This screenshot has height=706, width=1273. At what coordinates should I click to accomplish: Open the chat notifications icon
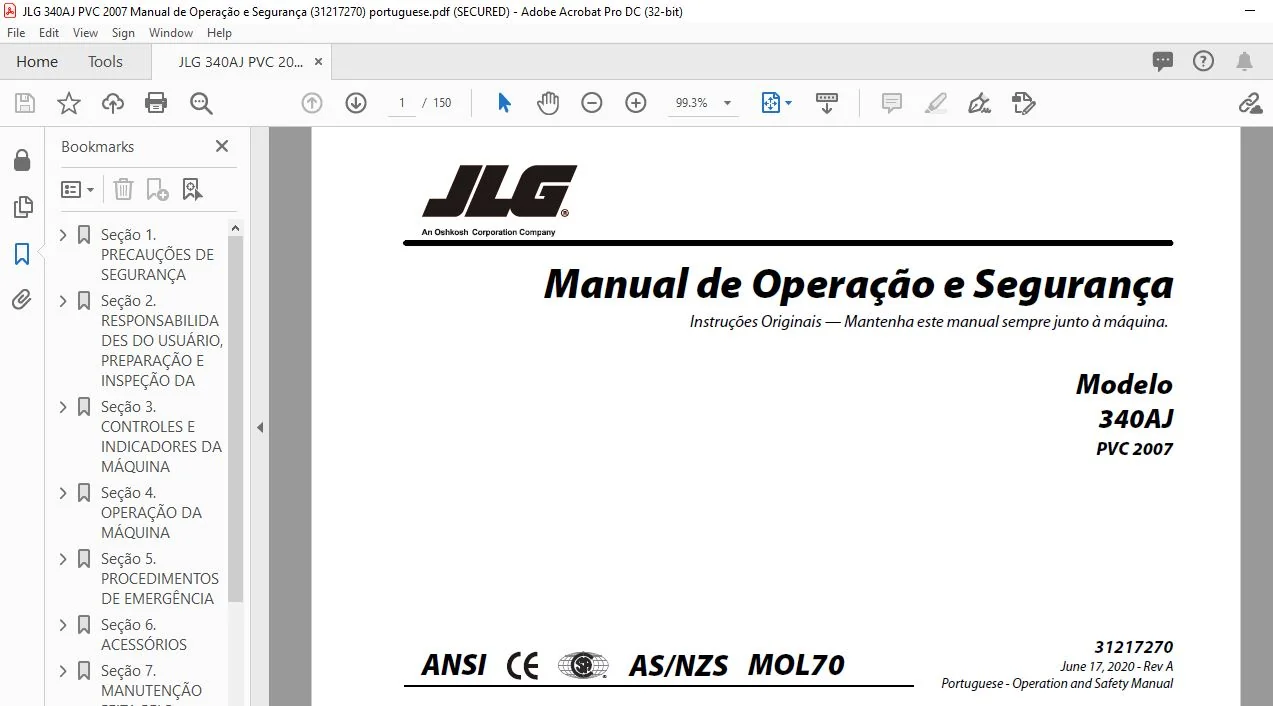[1163, 61]
